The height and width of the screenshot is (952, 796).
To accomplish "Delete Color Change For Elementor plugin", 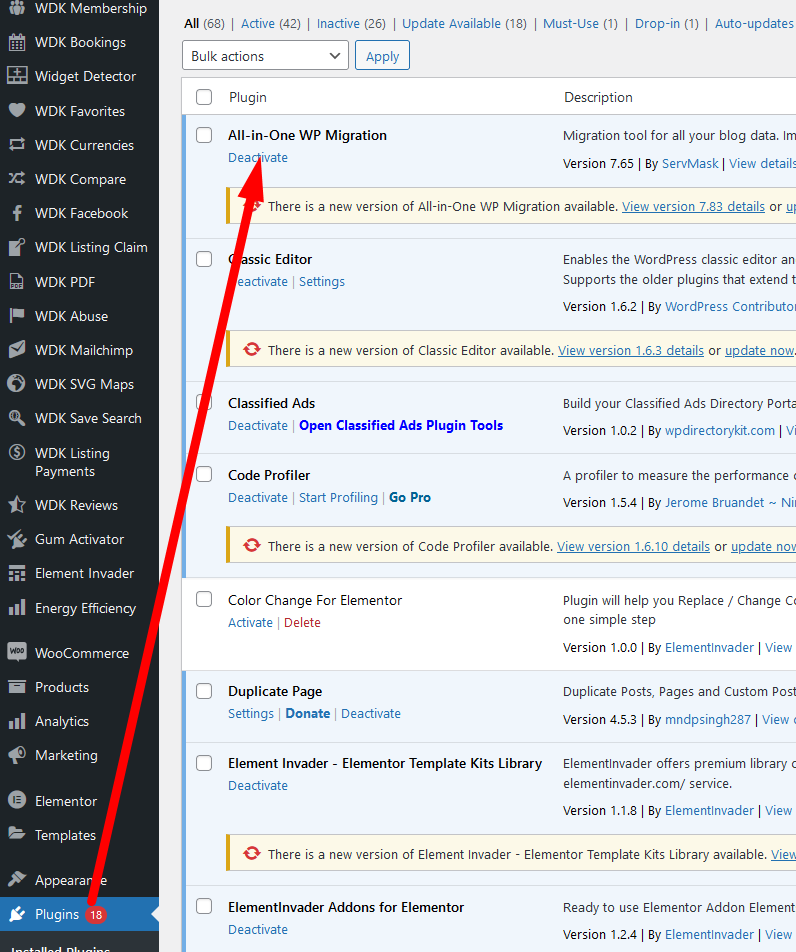I will (x=302, y=623).
